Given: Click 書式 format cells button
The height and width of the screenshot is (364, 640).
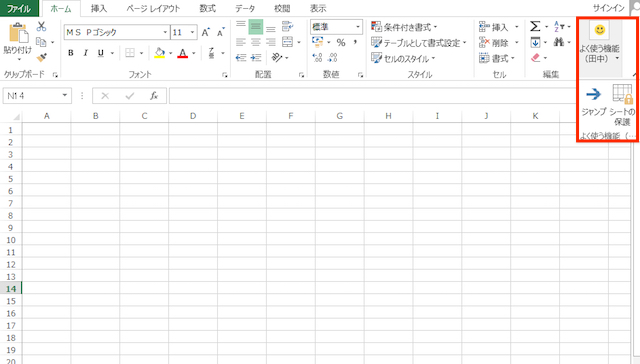Looking at the screenshot, I should pos(497,58).
